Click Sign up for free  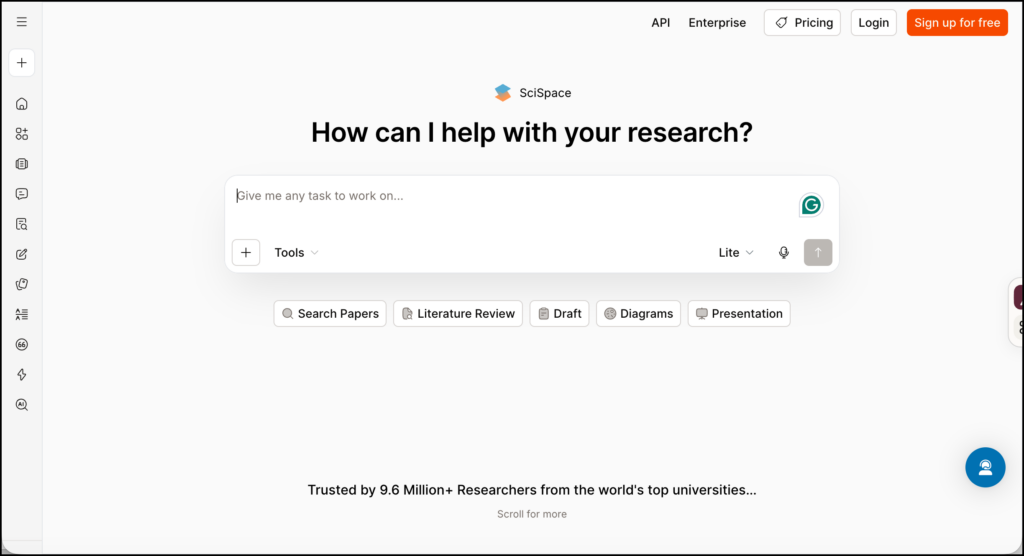tap(957, 23)
